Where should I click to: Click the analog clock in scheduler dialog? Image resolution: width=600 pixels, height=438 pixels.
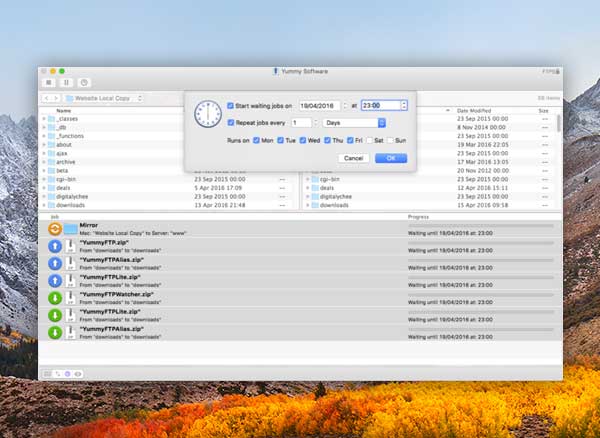tap(208, 114)
